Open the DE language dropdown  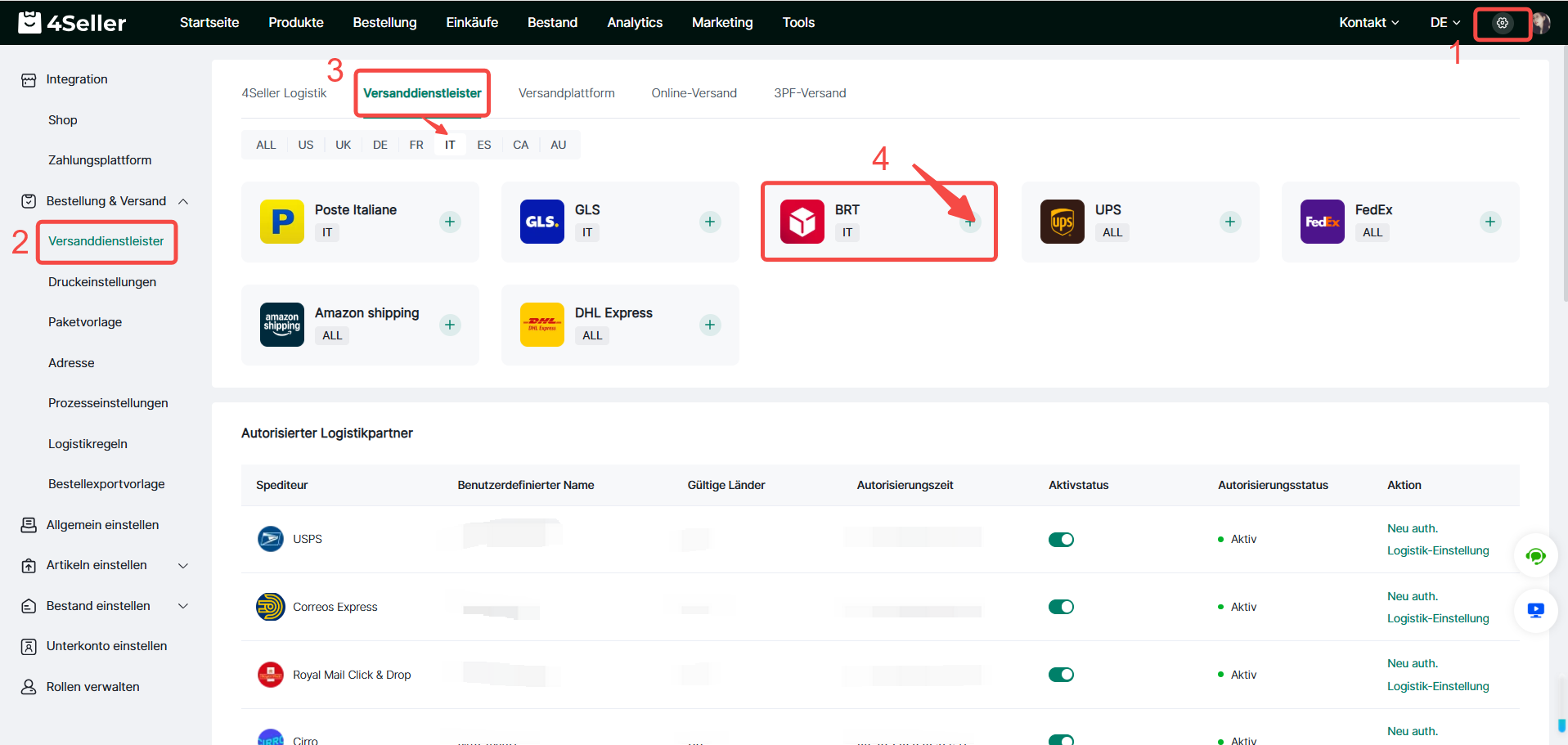(x=1444, y=23)
